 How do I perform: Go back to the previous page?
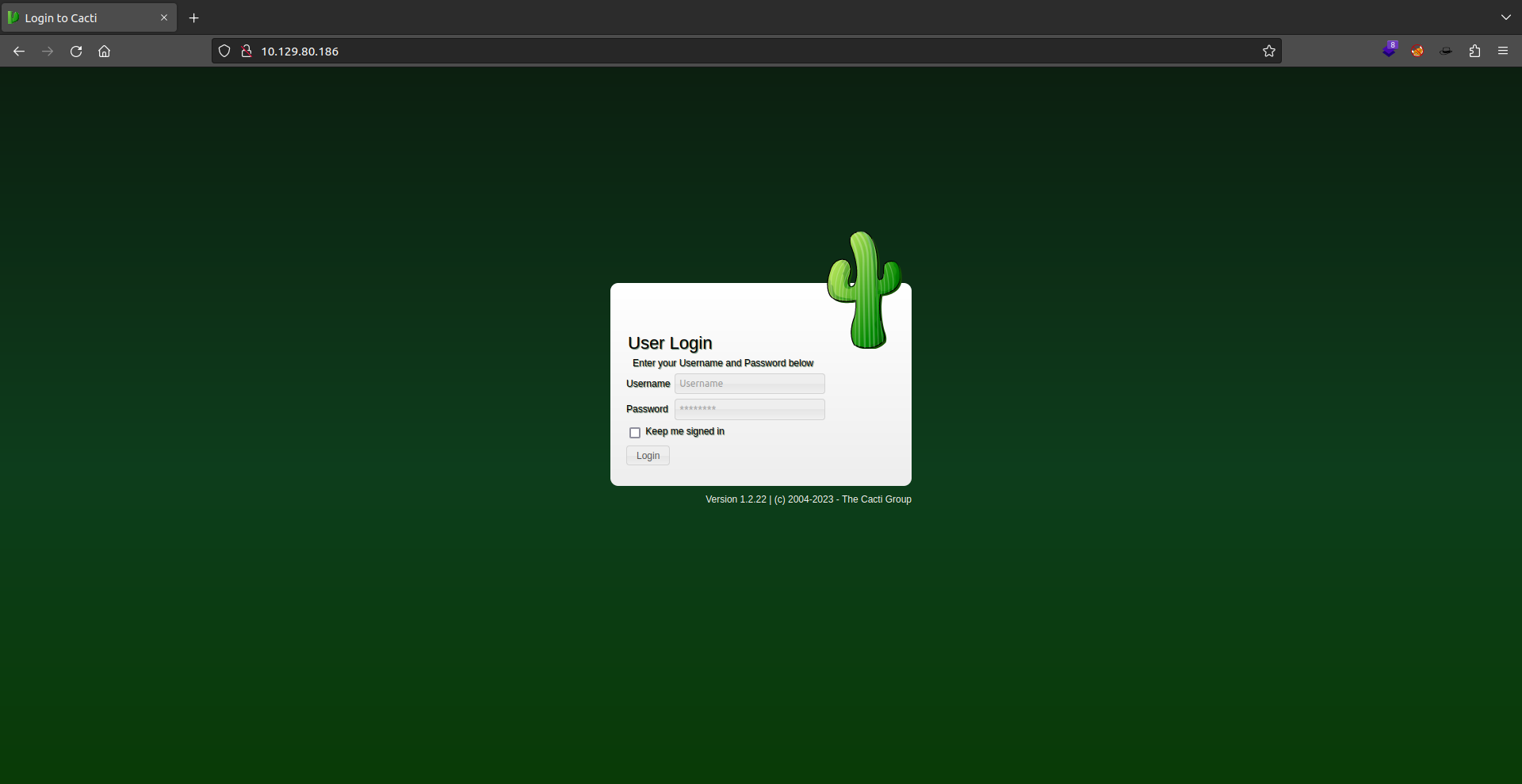tap(19, 51)
